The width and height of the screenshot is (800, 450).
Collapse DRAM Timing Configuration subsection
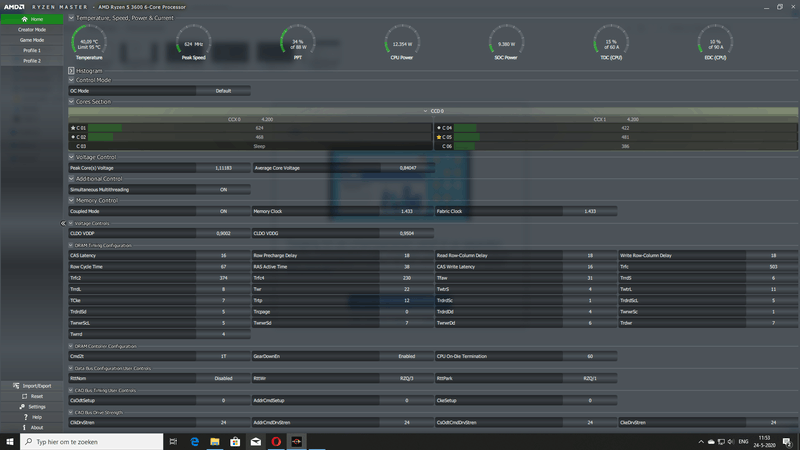point(71,245)
